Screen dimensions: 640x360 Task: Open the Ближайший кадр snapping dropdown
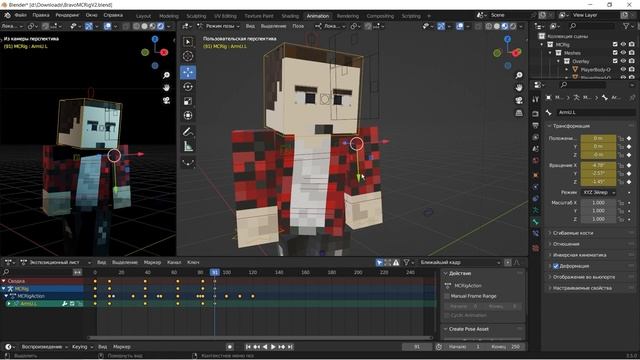[x=459, y=262]
